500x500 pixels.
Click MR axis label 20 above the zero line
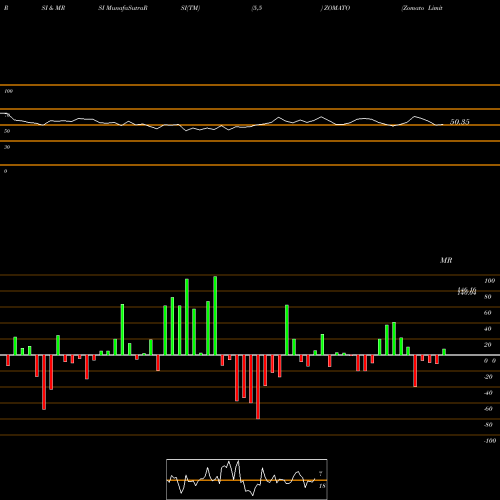point(488,345)
